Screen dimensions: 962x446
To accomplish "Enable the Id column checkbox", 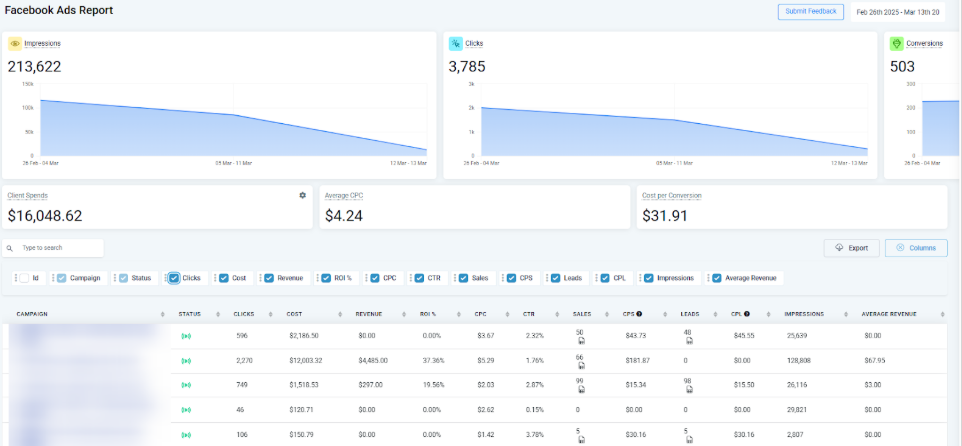I will point(23,278).
